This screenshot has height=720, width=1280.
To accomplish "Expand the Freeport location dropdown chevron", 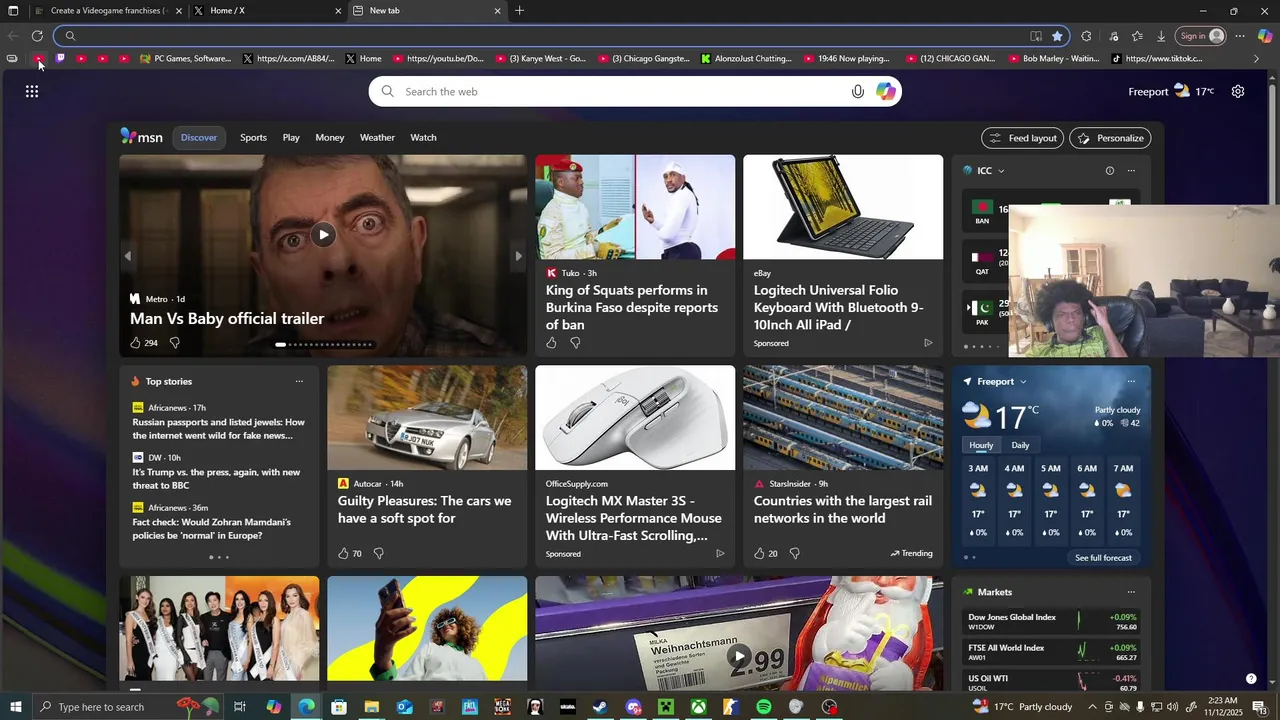I will (1023, 381).
